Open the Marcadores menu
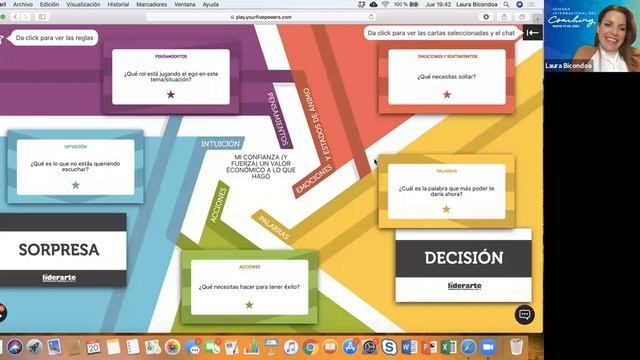Viewport: 640px width, 360px height. pos(151,4)
